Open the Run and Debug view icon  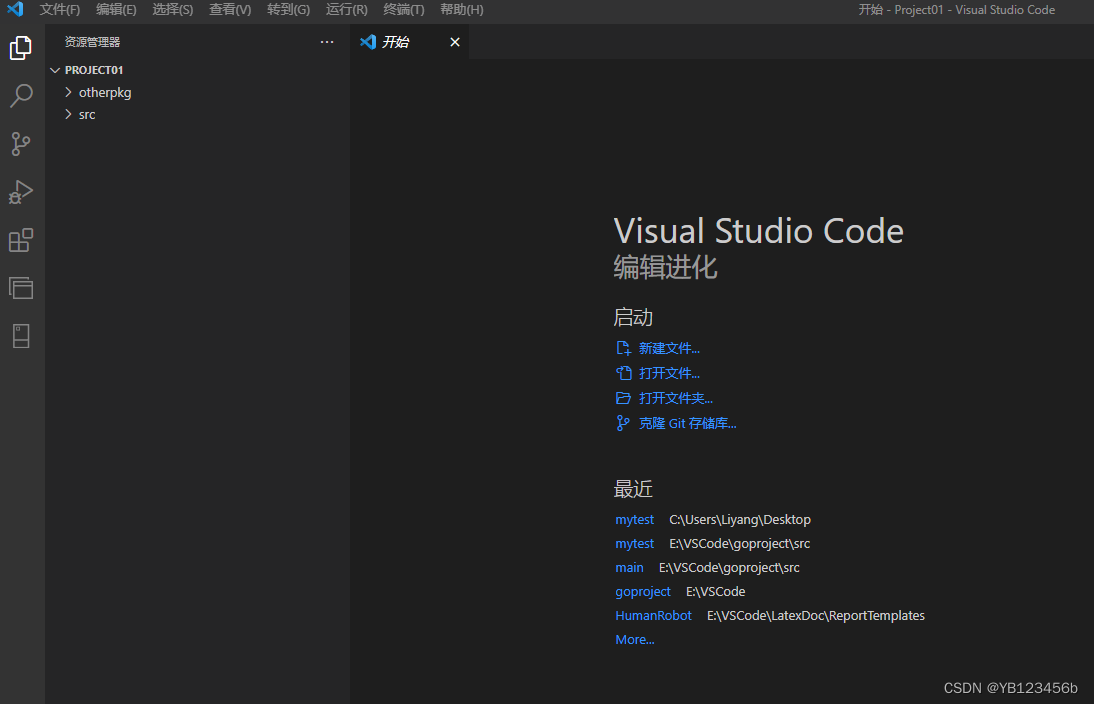pos(21,192)
